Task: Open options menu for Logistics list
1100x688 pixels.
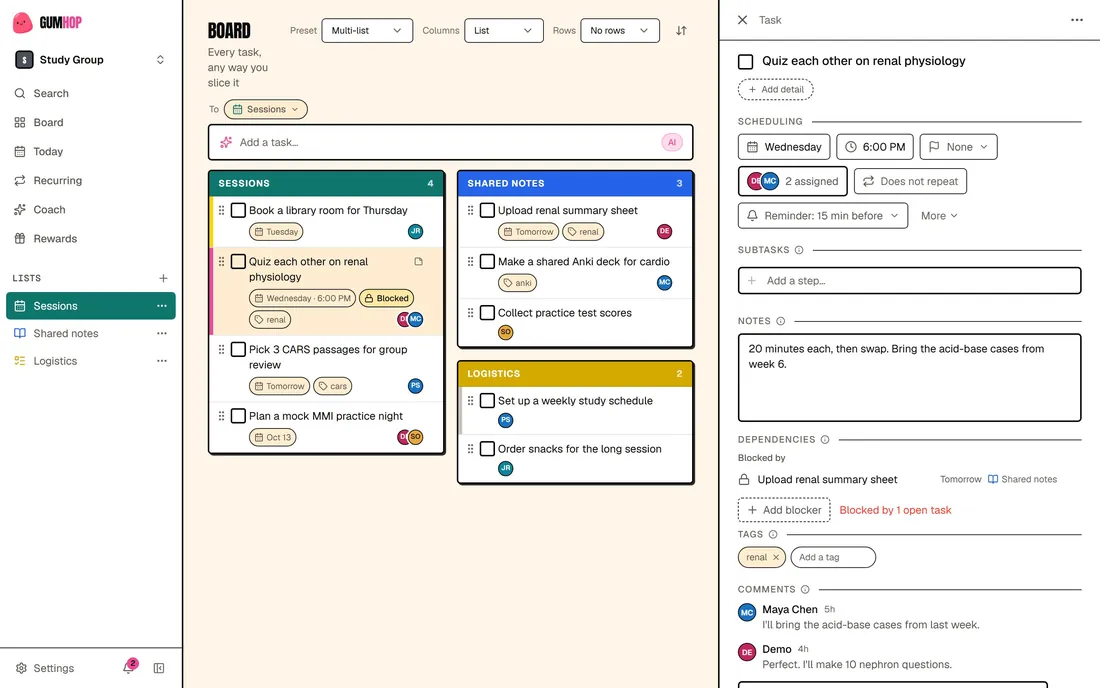Action: pyautogui.click(x=162, y=360)
